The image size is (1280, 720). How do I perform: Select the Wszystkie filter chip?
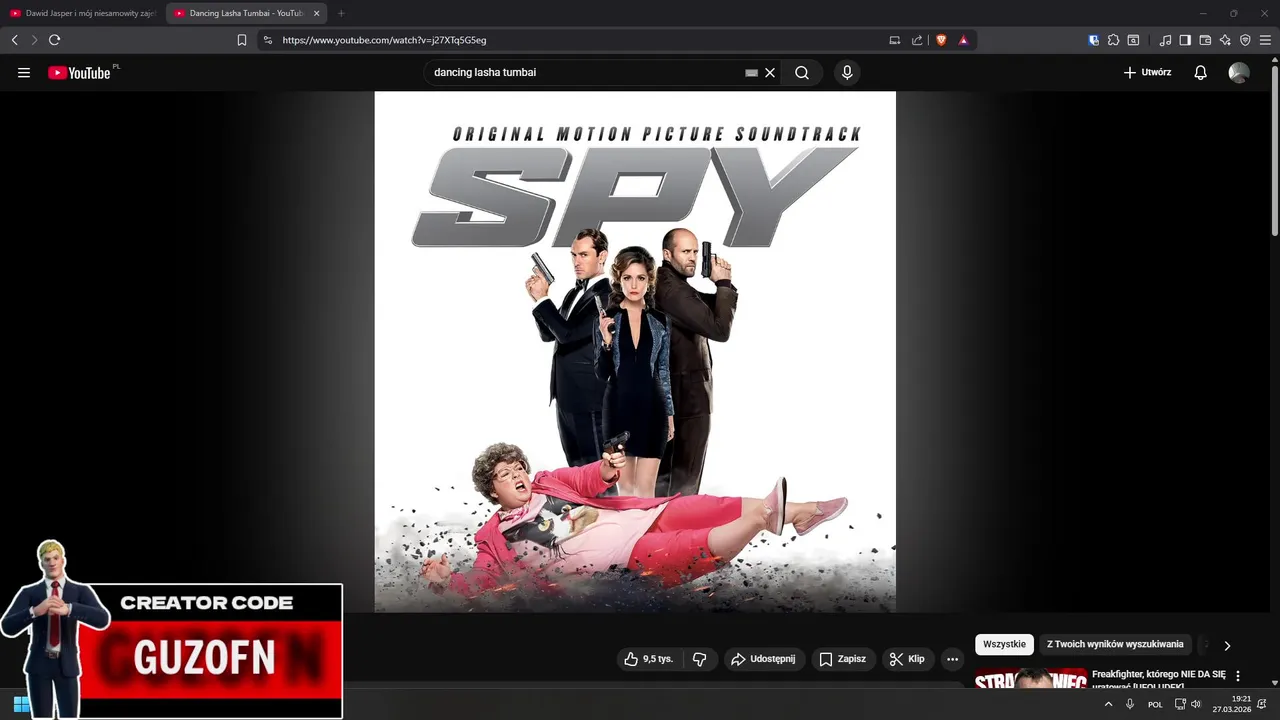[1004, 645]
